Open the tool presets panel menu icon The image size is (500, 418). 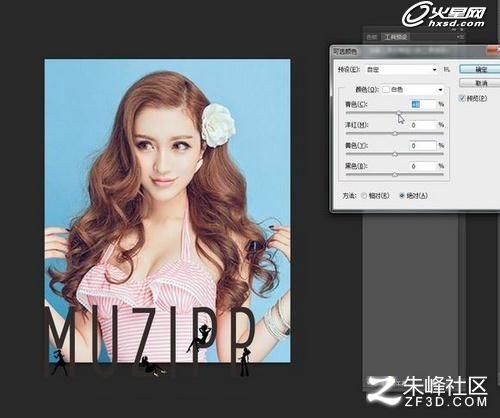[460, 37]
